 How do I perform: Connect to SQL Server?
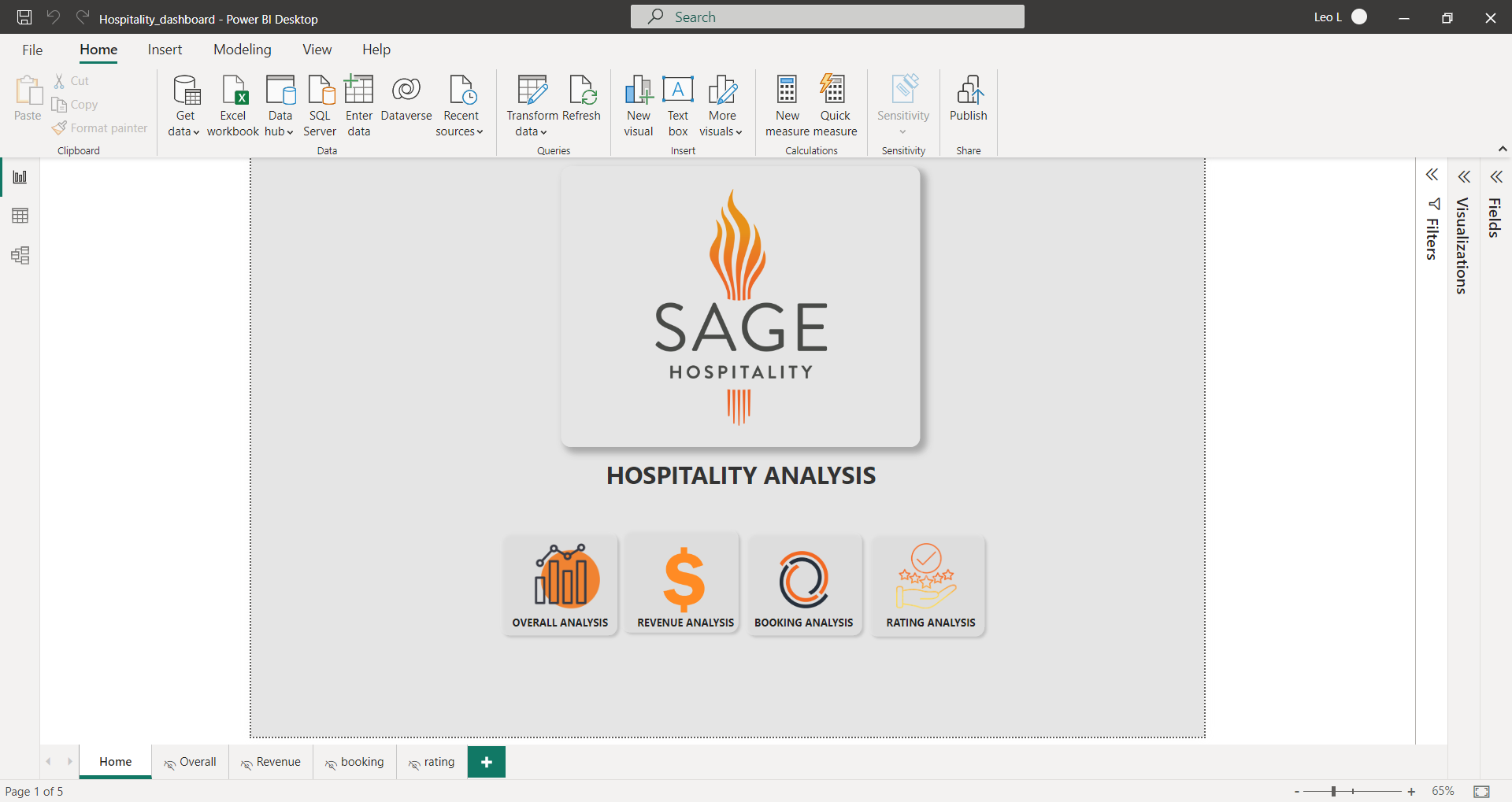pos(320,105)
